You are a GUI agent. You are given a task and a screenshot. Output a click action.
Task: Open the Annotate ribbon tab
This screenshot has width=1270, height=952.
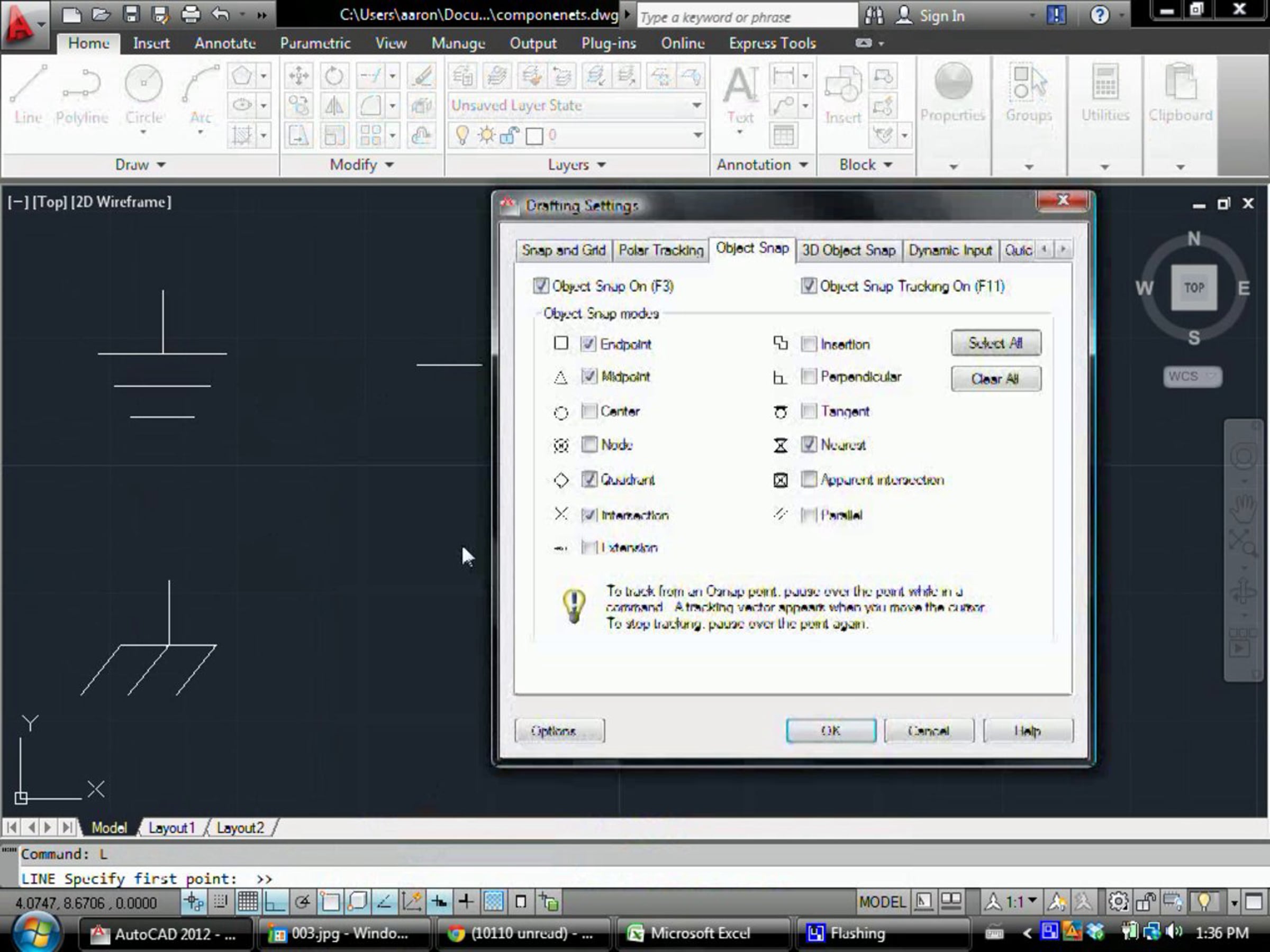(224, 43)
